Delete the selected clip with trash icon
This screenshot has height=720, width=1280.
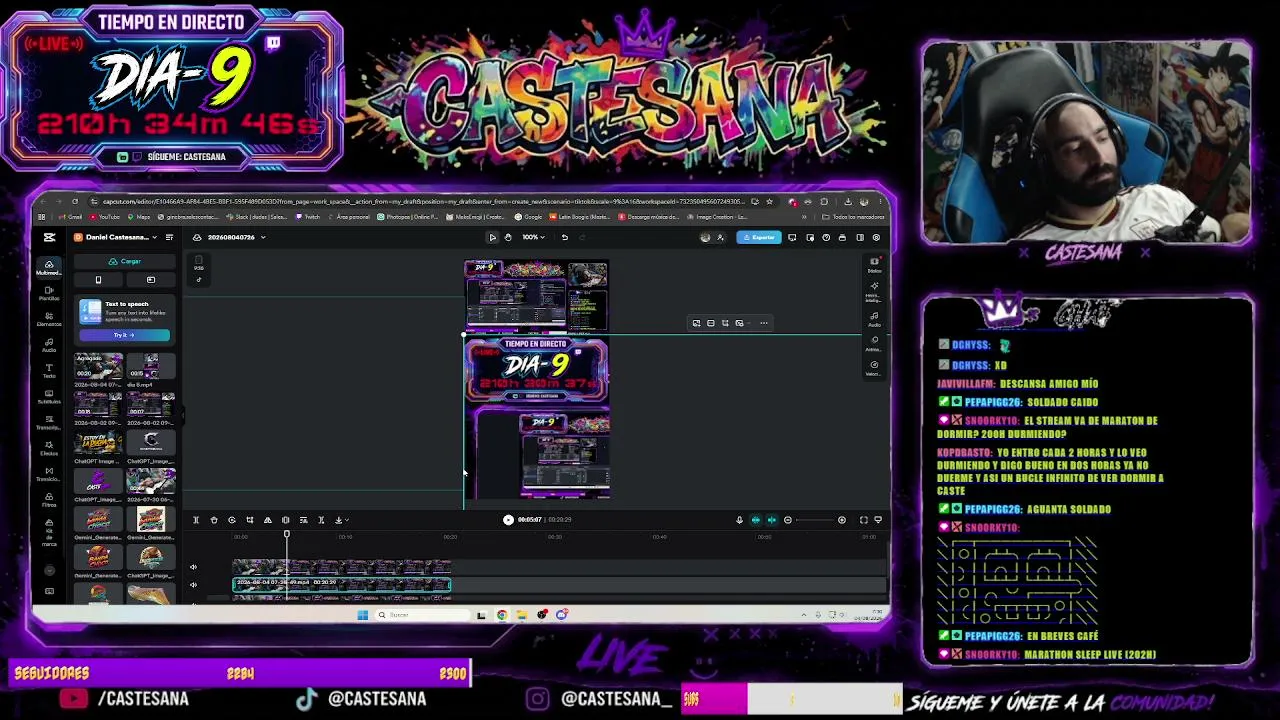click(214, 520)
